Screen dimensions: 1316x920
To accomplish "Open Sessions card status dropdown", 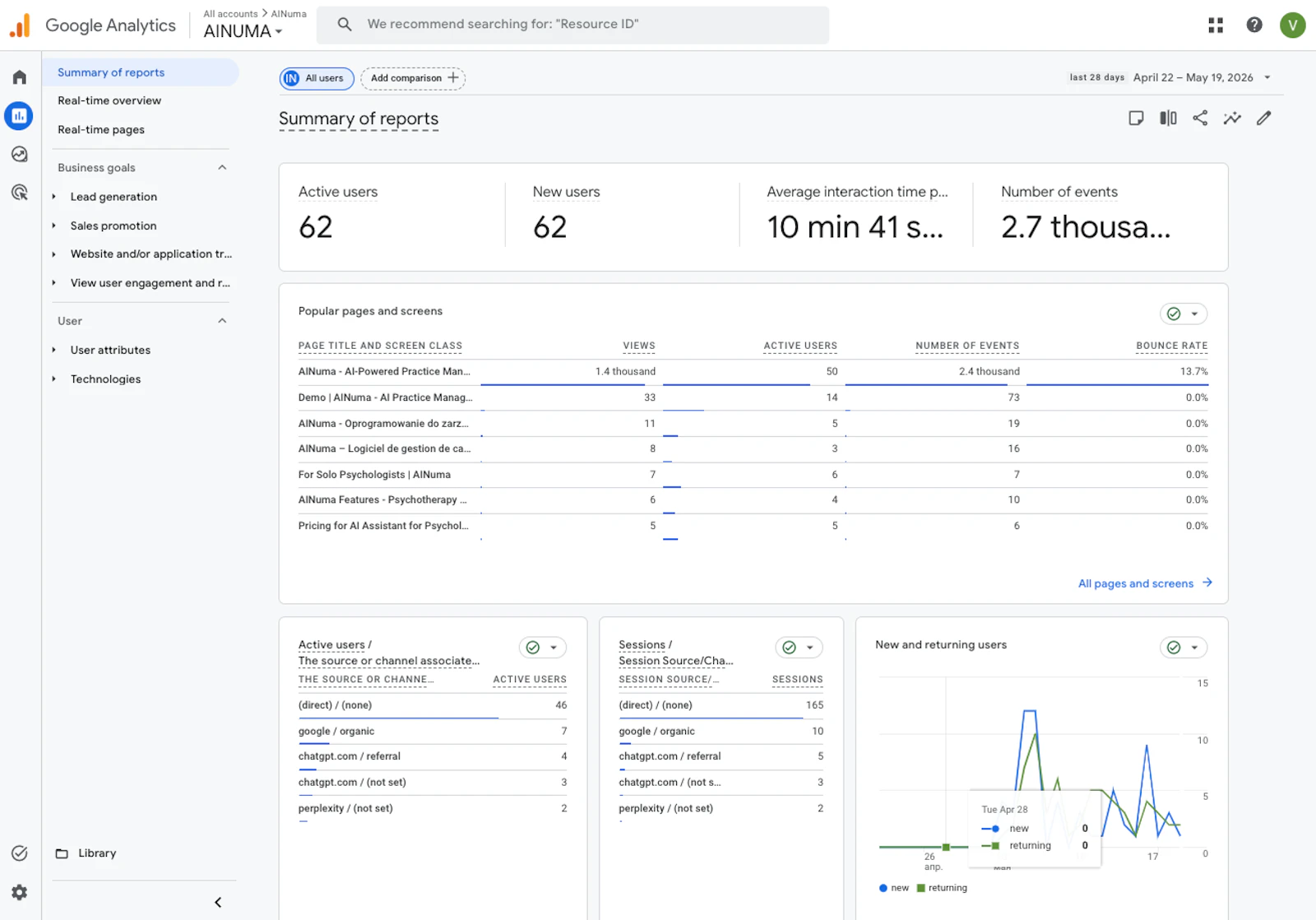I will [x=799, y=648].
